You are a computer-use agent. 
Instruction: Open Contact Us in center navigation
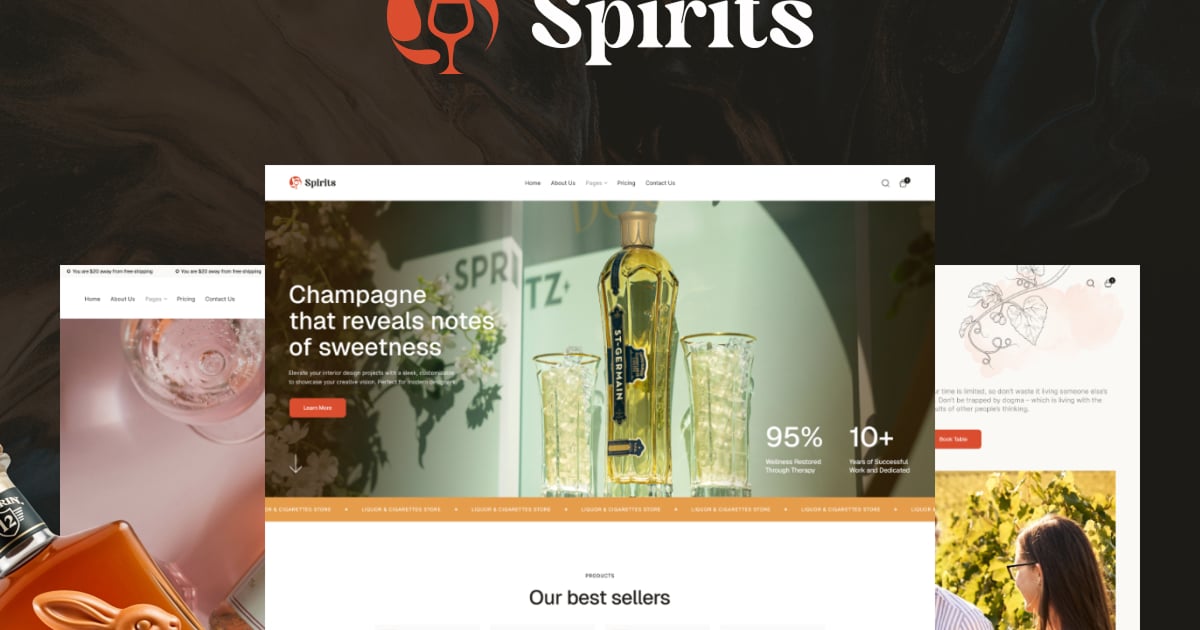[x=660, y=183]
